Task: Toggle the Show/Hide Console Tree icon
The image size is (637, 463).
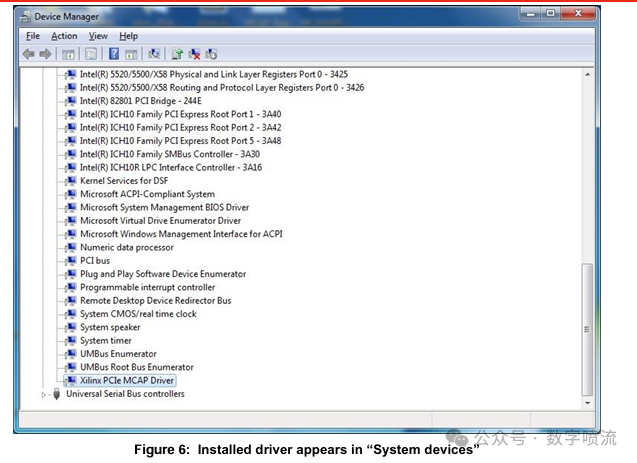Action: click(68, 54)
